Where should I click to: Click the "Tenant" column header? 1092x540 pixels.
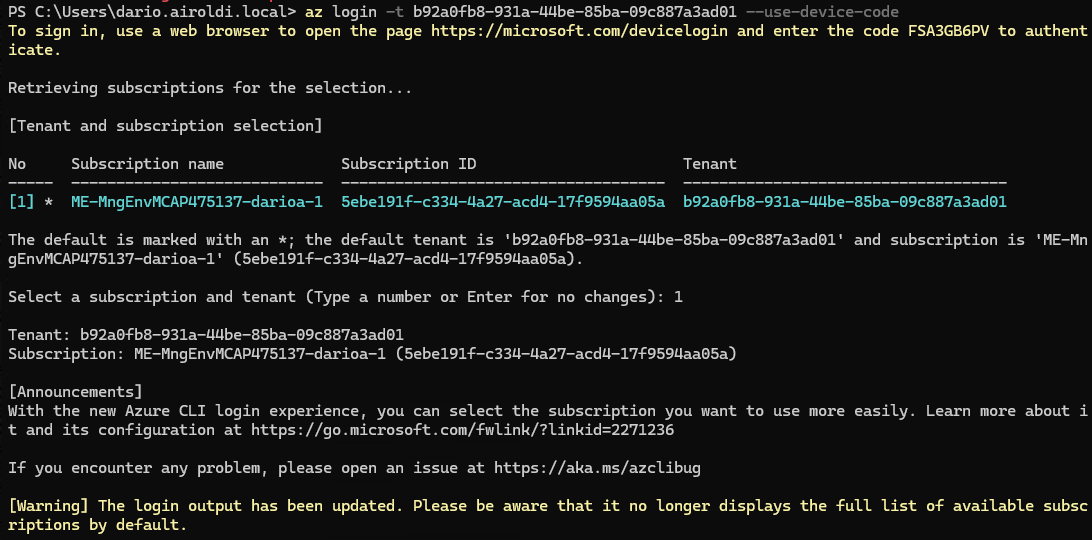pyautogui.click(x=709, y=164)
